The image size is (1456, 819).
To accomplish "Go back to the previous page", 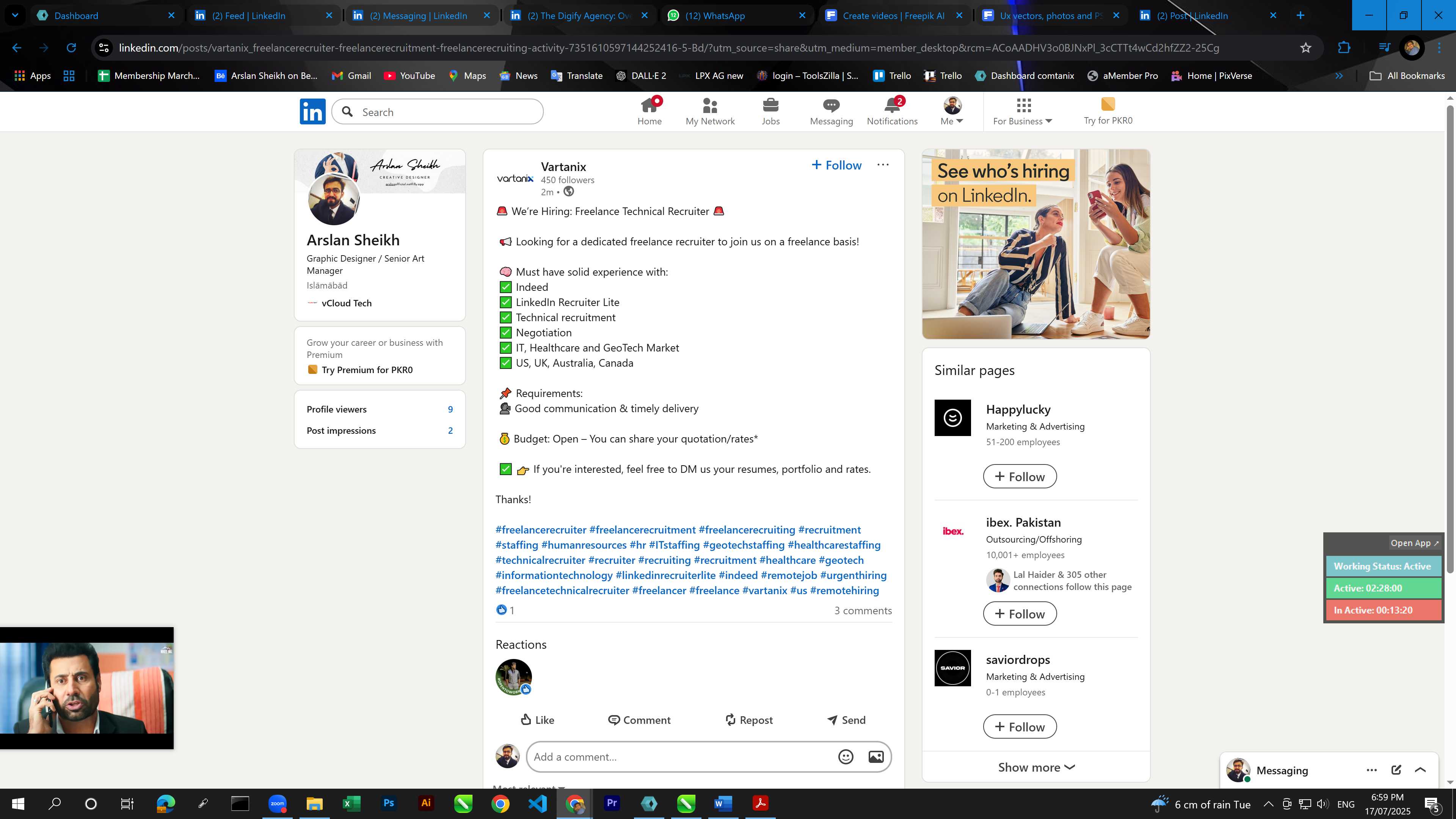I will pyautogui.click(x=17, y=48).
